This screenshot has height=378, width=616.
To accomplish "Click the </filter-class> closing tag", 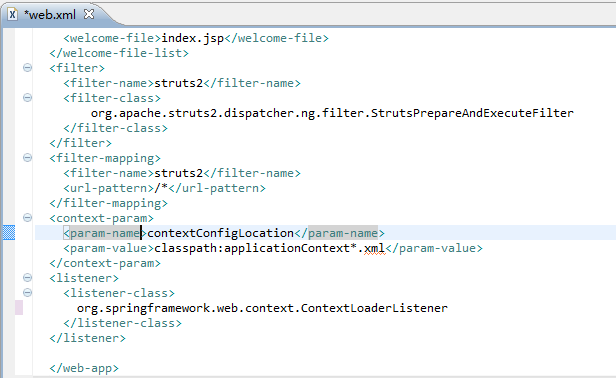I will (116, 128).
